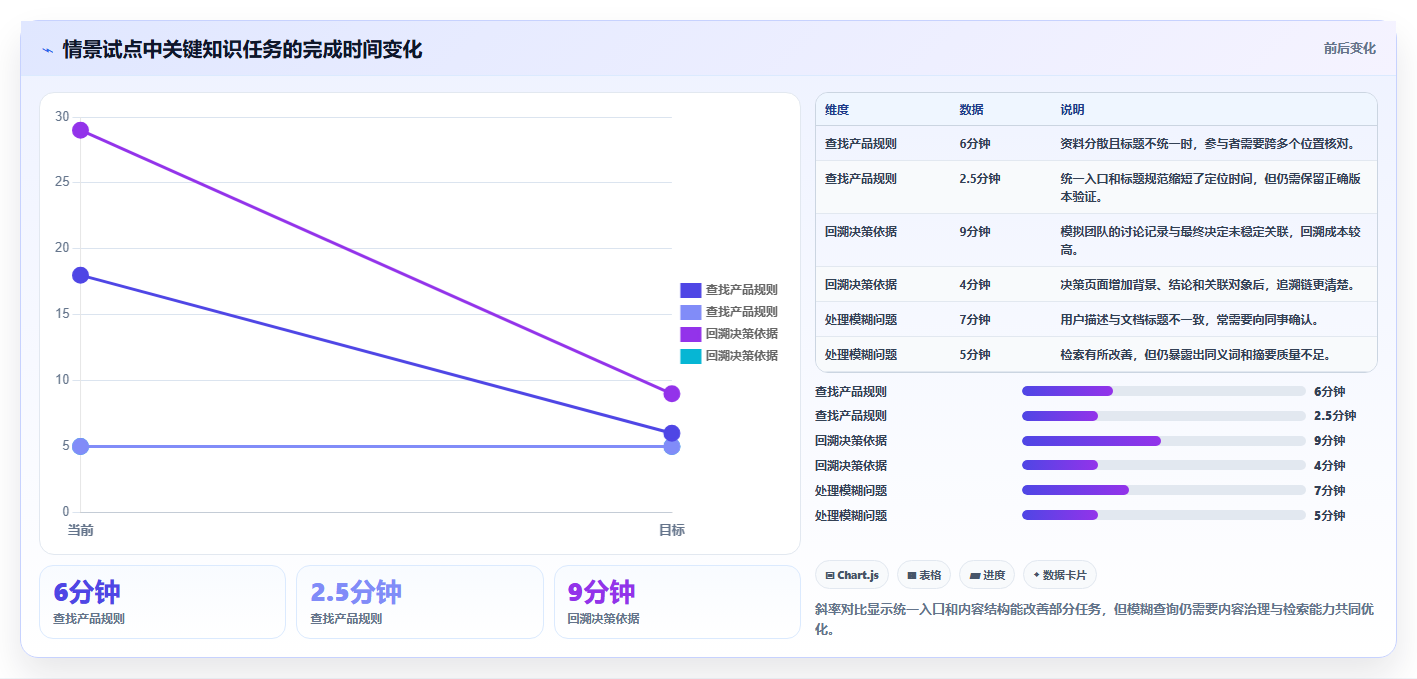Click the description starting 统一入口和标题规范
The image size is (1417, 679).
tap(1210, 187)
